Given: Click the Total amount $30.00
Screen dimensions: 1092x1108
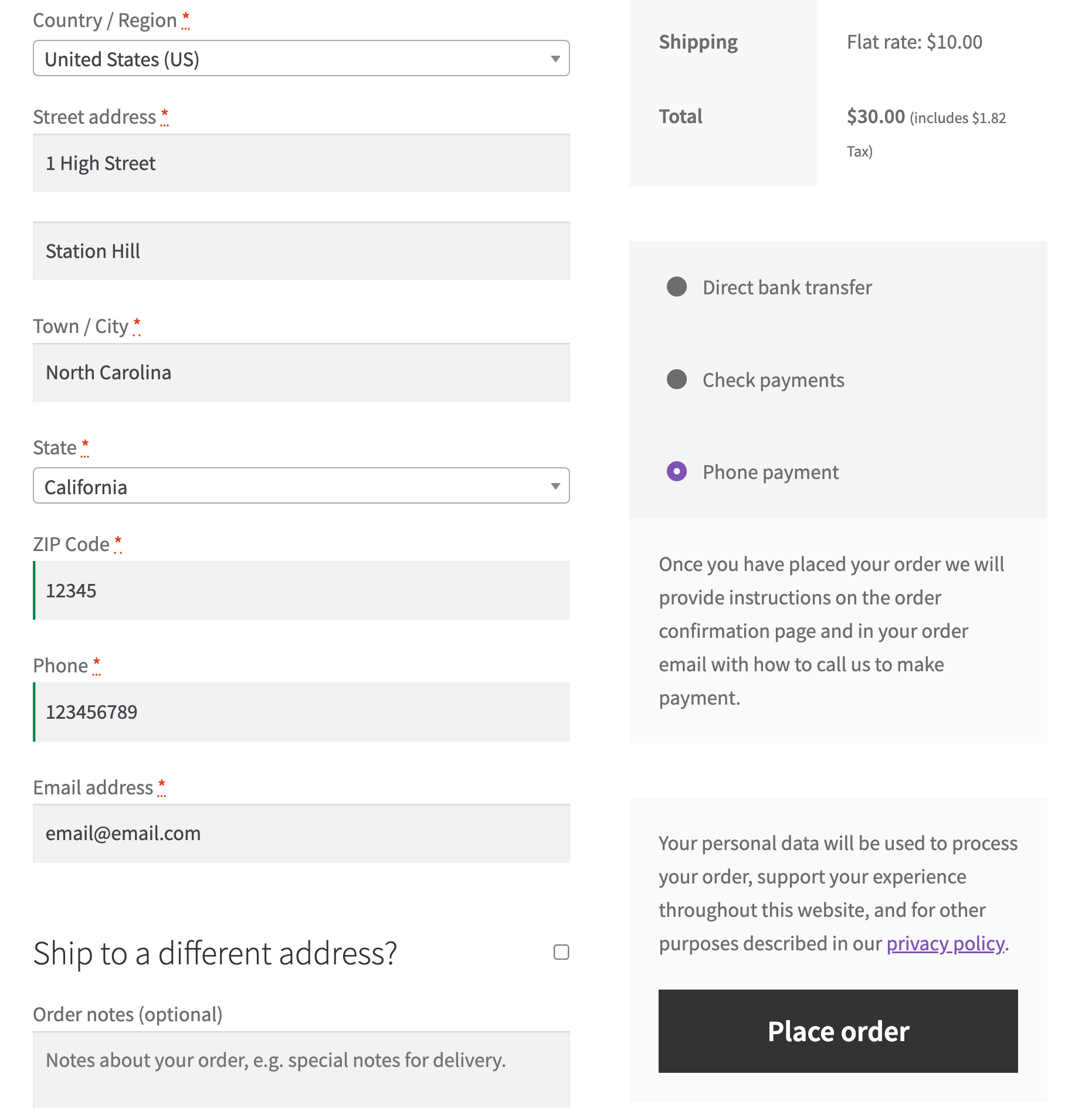Looking at the screenshot, I should click(875, 117).
